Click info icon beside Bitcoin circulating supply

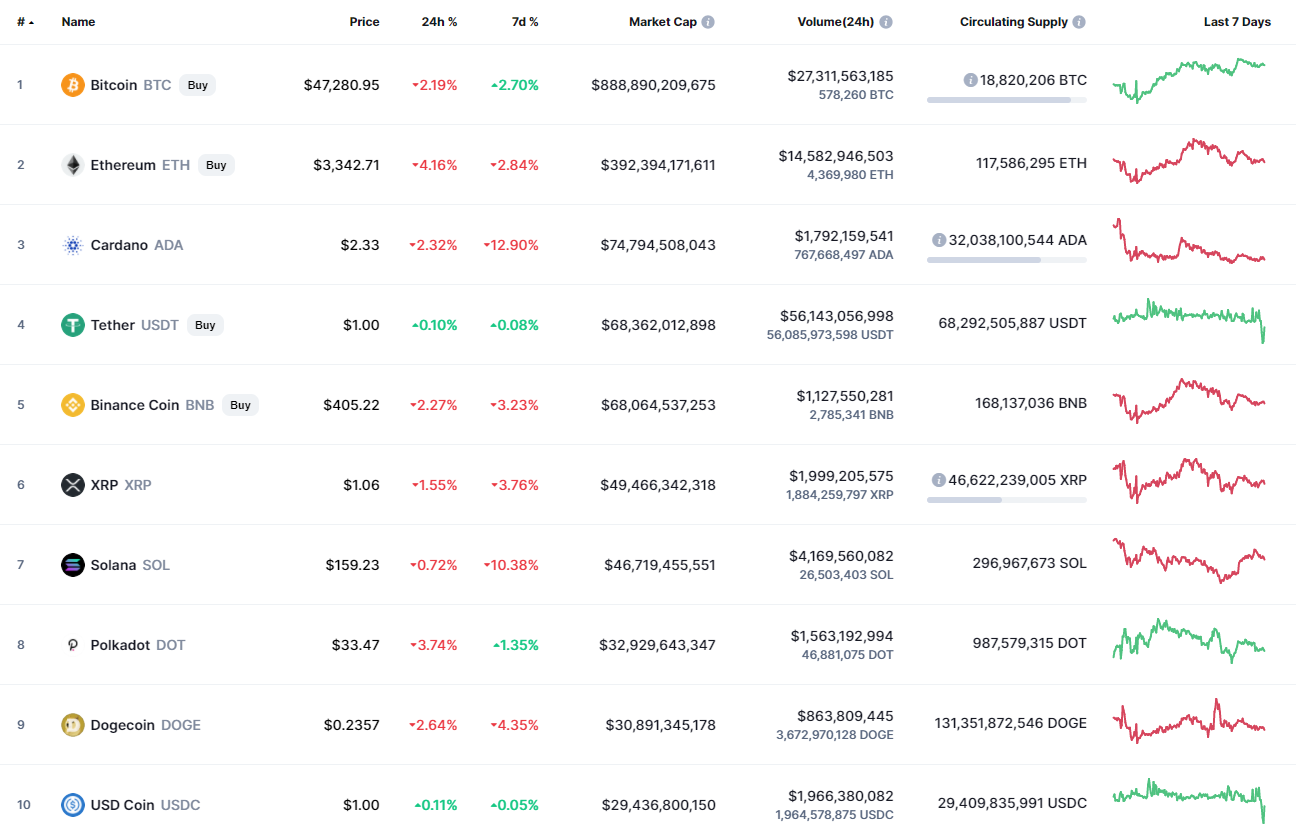click(x=970, y=80)
